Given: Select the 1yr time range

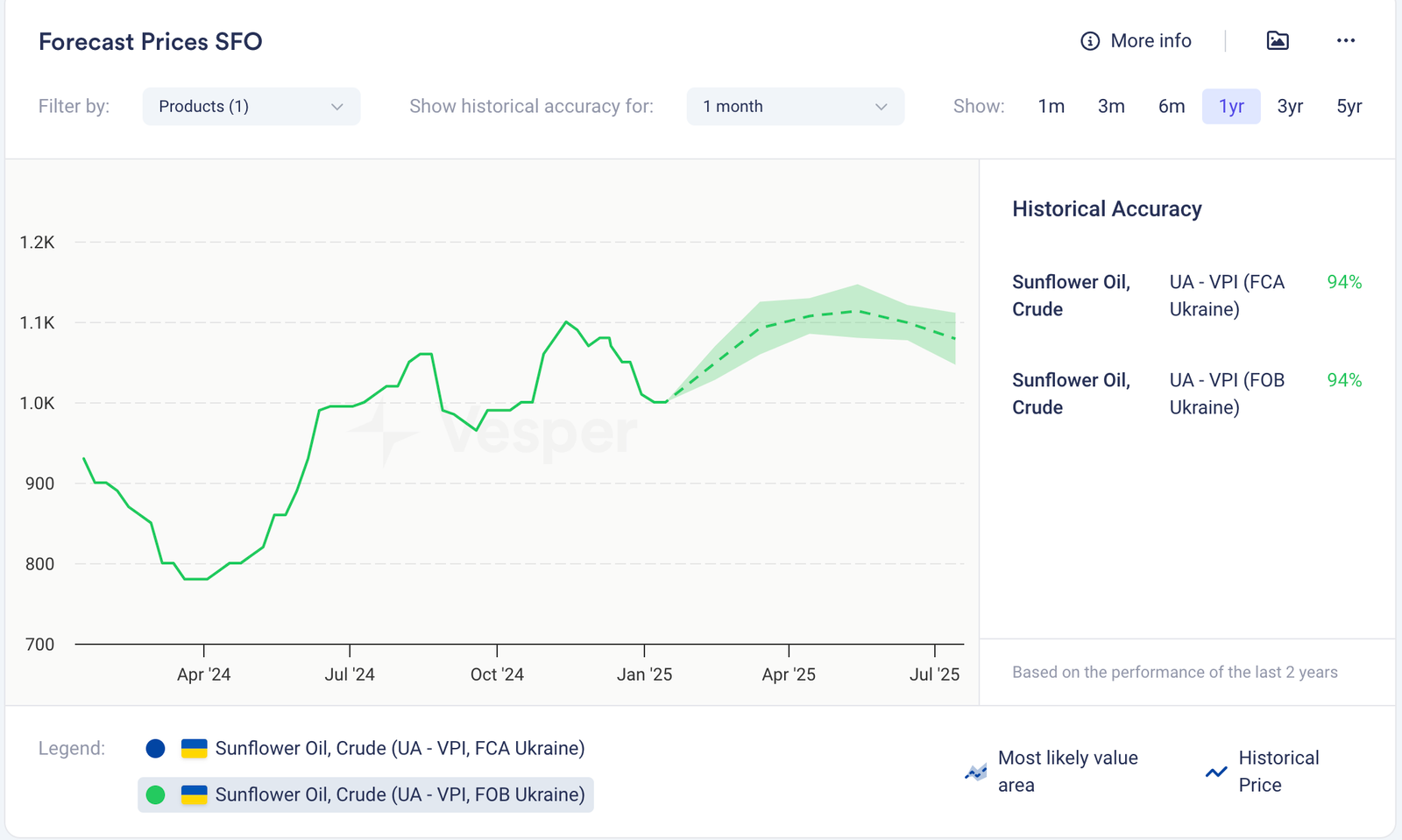Looking at the screenshot, I should (x=1231, y=106).
